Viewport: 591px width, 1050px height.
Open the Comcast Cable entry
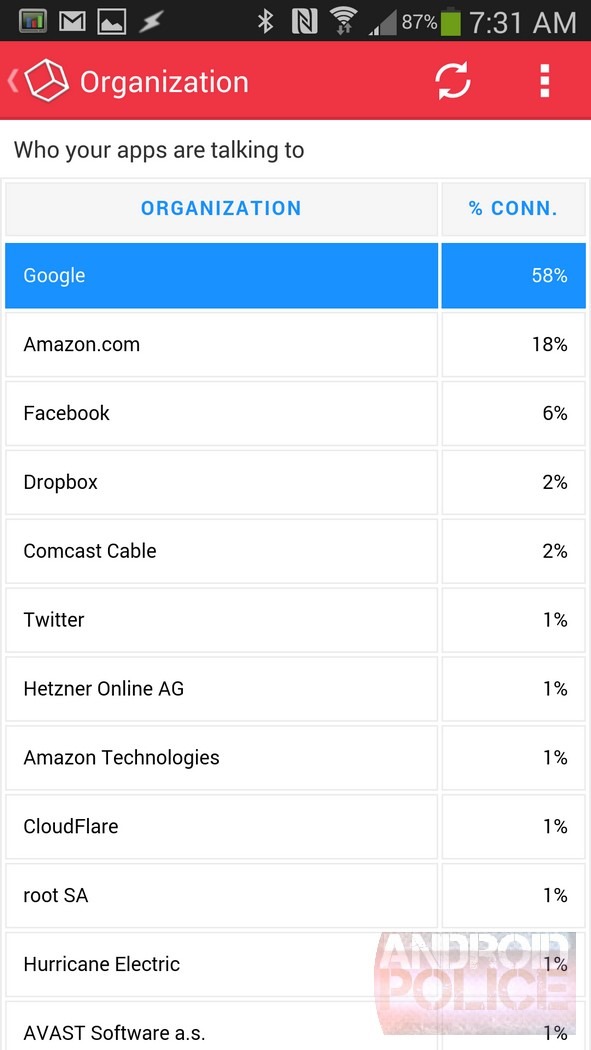click(x=295, y=551)
